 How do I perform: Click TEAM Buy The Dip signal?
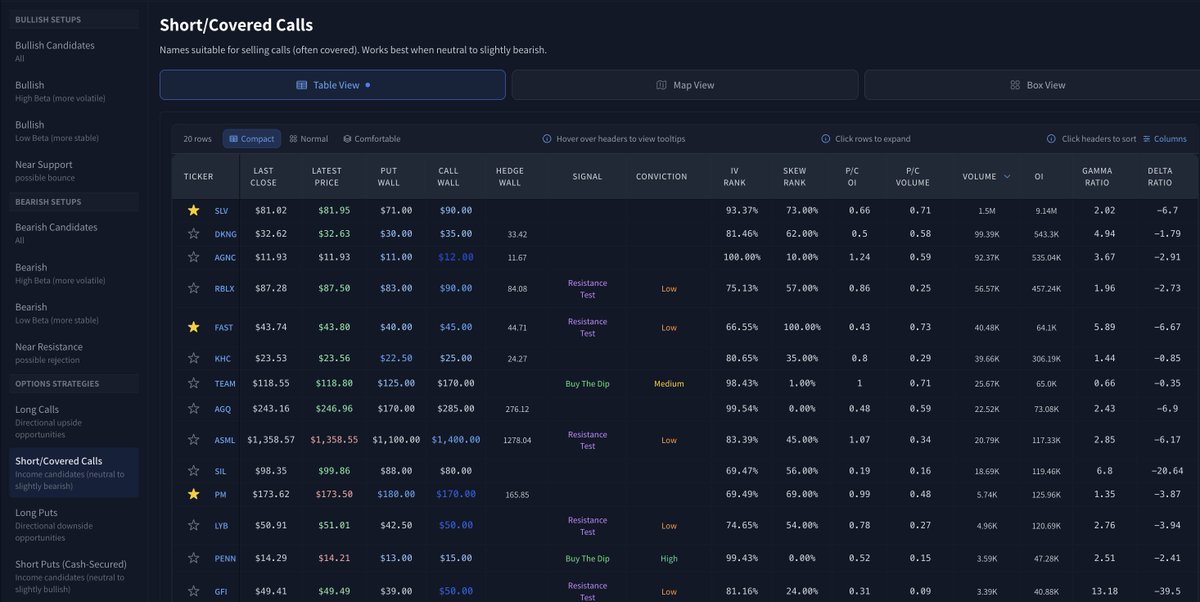(x=587, y=383)
